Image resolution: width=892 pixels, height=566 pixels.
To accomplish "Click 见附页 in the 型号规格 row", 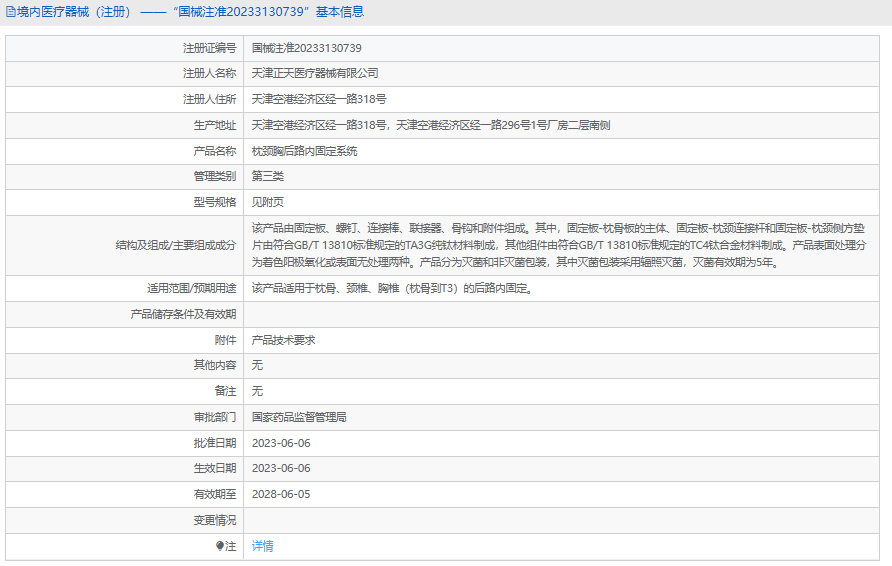I will coord(267,202).
